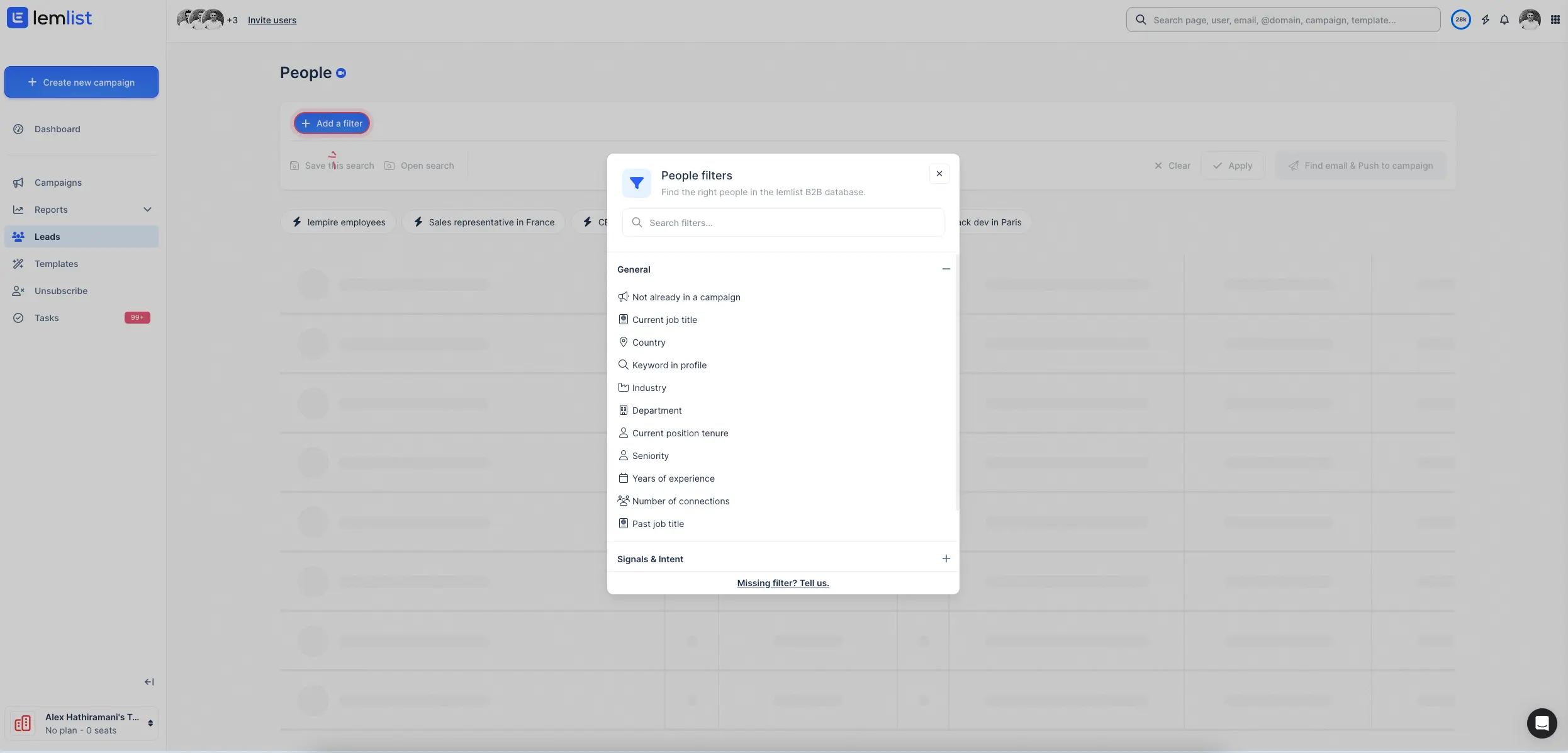Screen dimensions: 1568x753
Task: Click the video icon beside People heading
Action: [341, 73]
